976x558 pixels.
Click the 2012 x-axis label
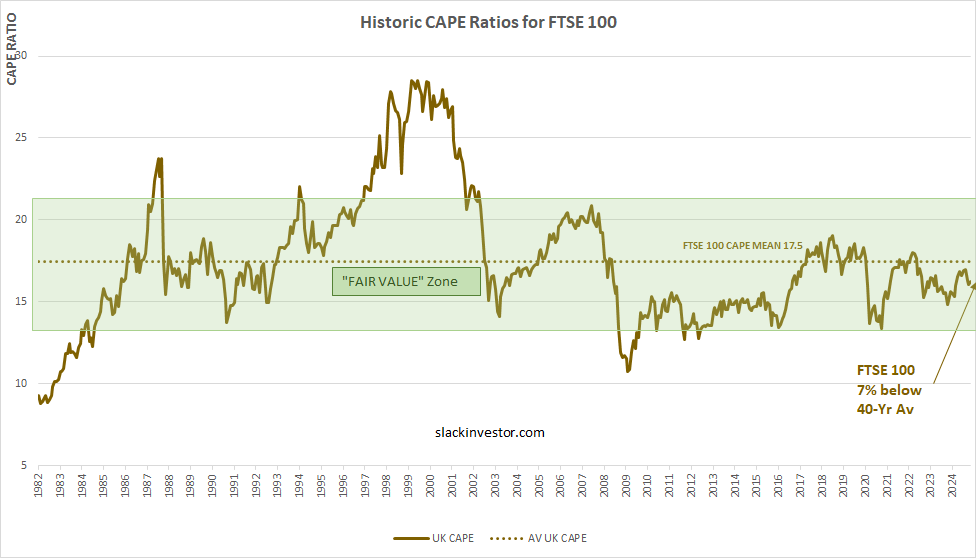692,486
